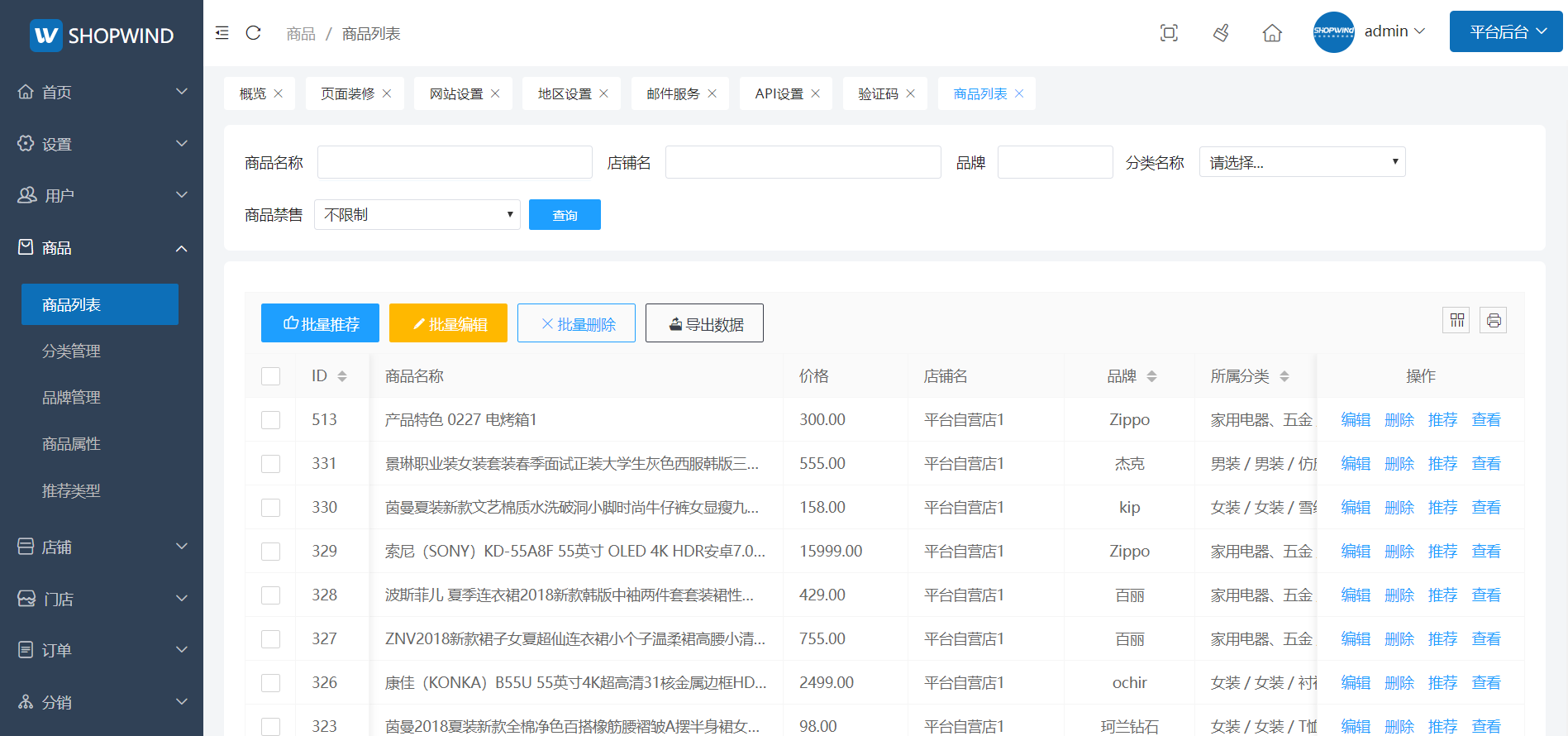Open the 平台后台 dropdown button
Viewport: 1568px width, 736px height.
[1506, 31]
